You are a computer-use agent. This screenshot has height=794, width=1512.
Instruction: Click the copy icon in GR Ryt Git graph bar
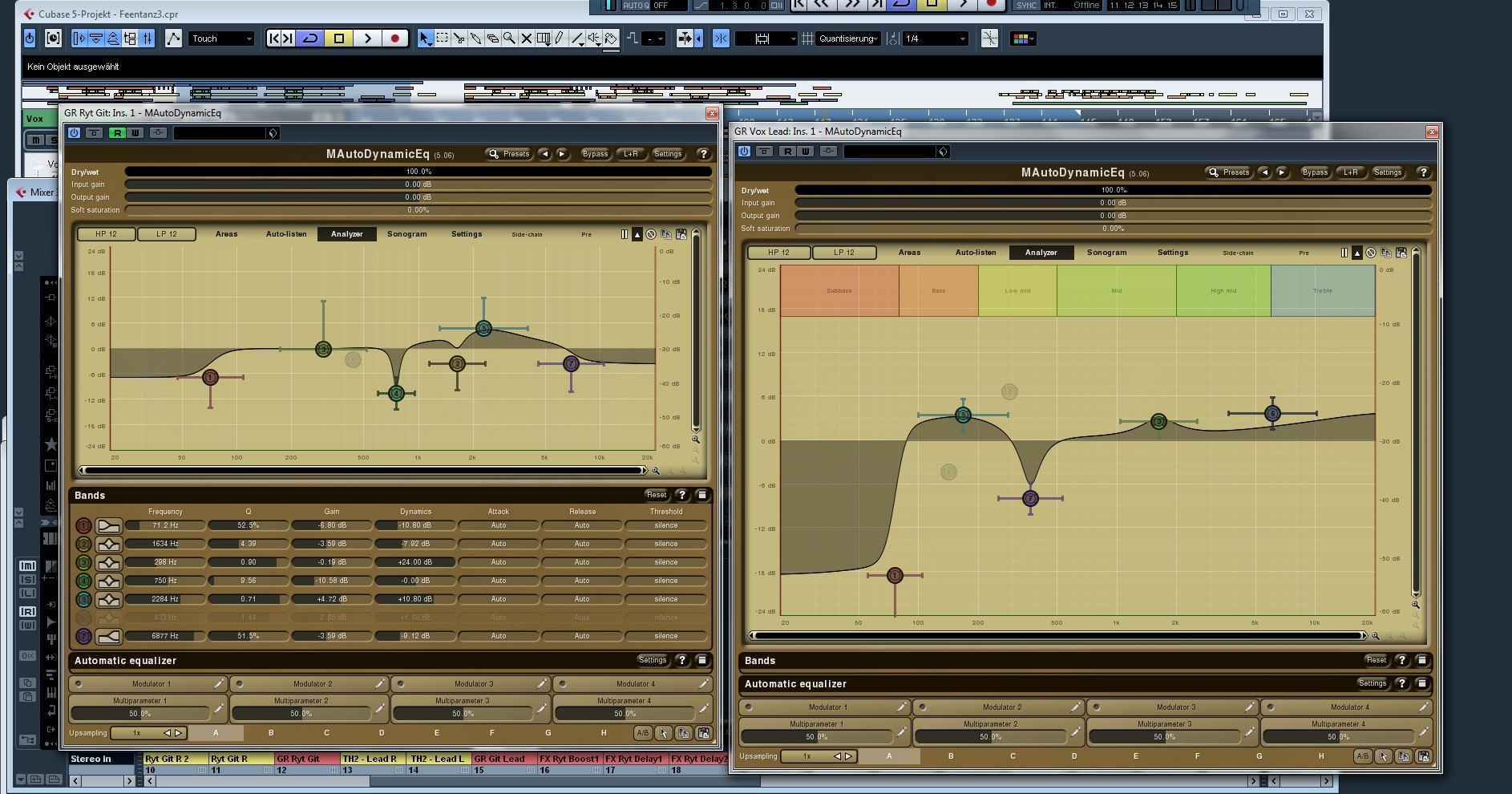tap(666, 234)
